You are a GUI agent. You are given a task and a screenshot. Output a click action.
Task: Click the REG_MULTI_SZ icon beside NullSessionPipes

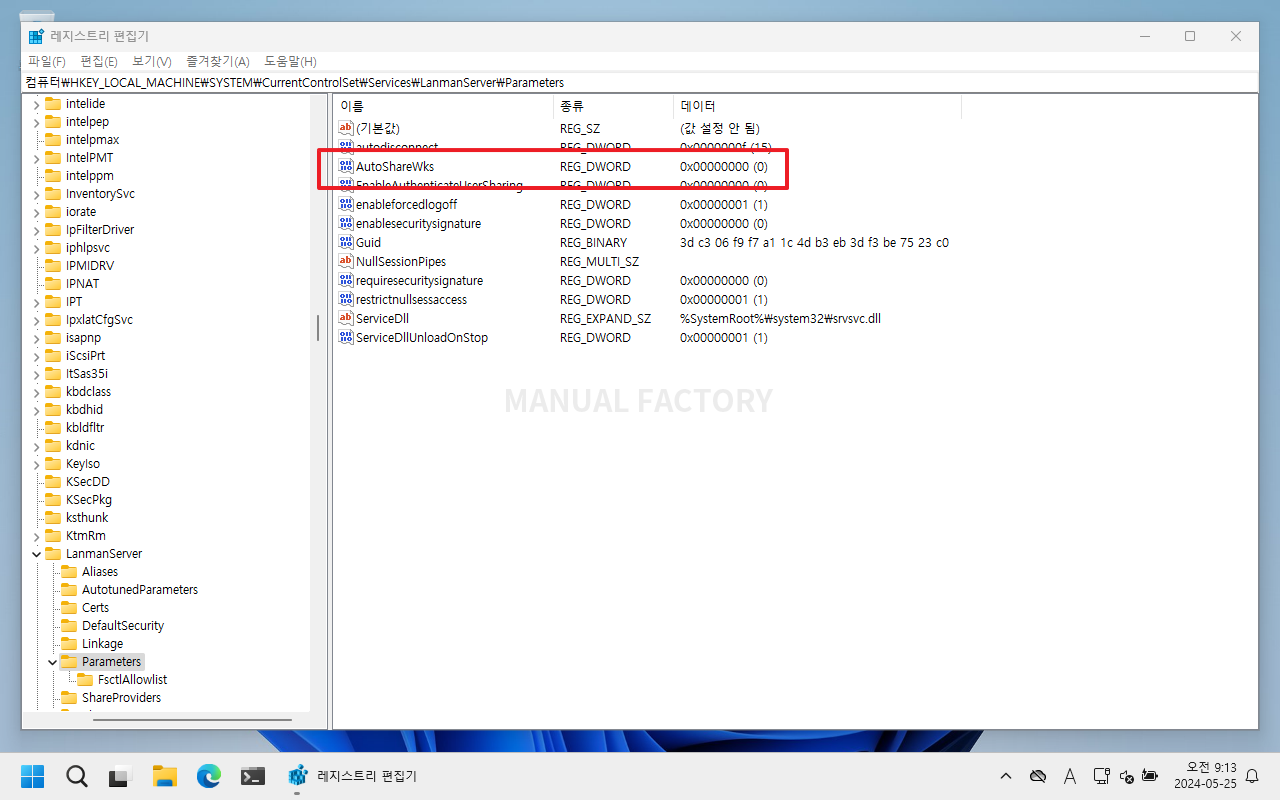point(345,261)
